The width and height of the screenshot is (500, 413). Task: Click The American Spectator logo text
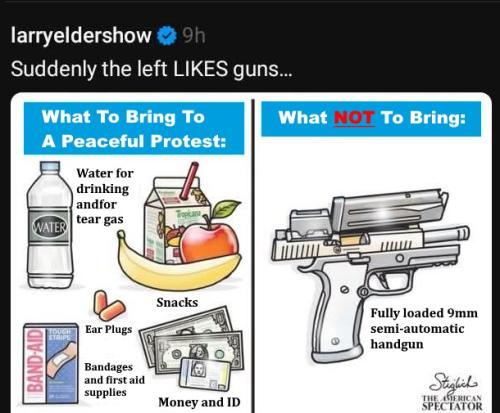(x=452, y=403)
